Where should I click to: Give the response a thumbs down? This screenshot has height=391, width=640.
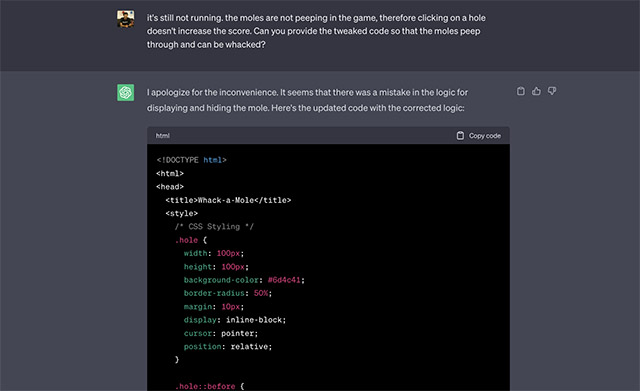(552, 91)
